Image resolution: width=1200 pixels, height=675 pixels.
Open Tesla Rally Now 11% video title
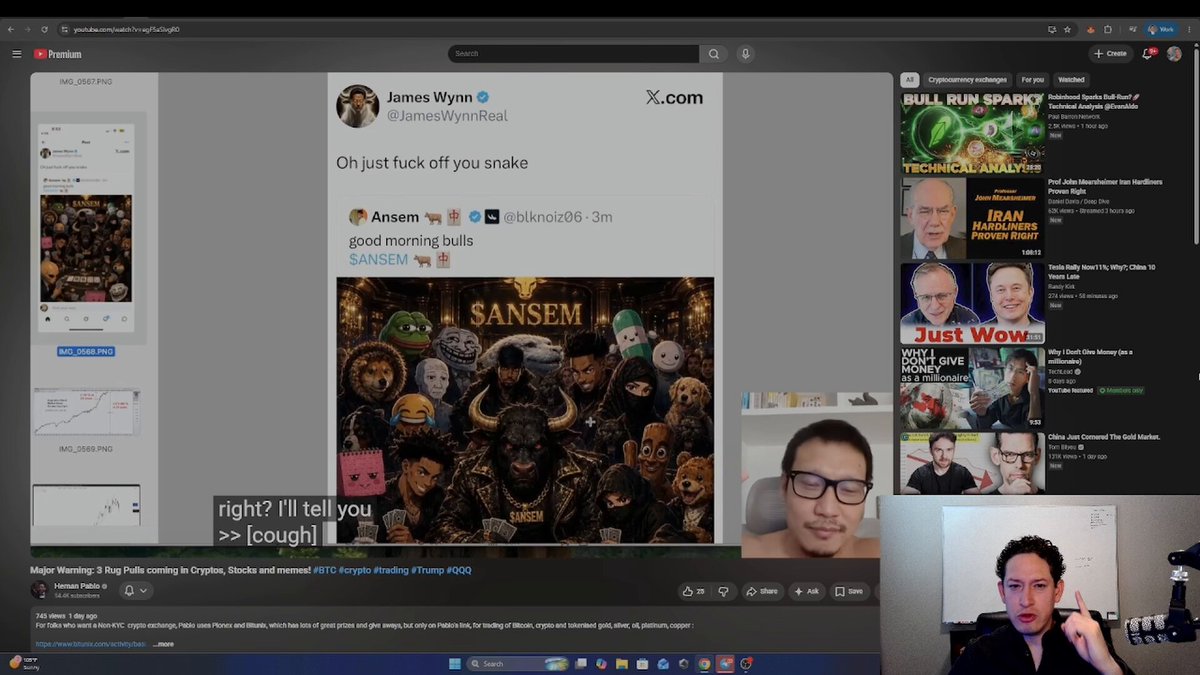pos(1101,271)
